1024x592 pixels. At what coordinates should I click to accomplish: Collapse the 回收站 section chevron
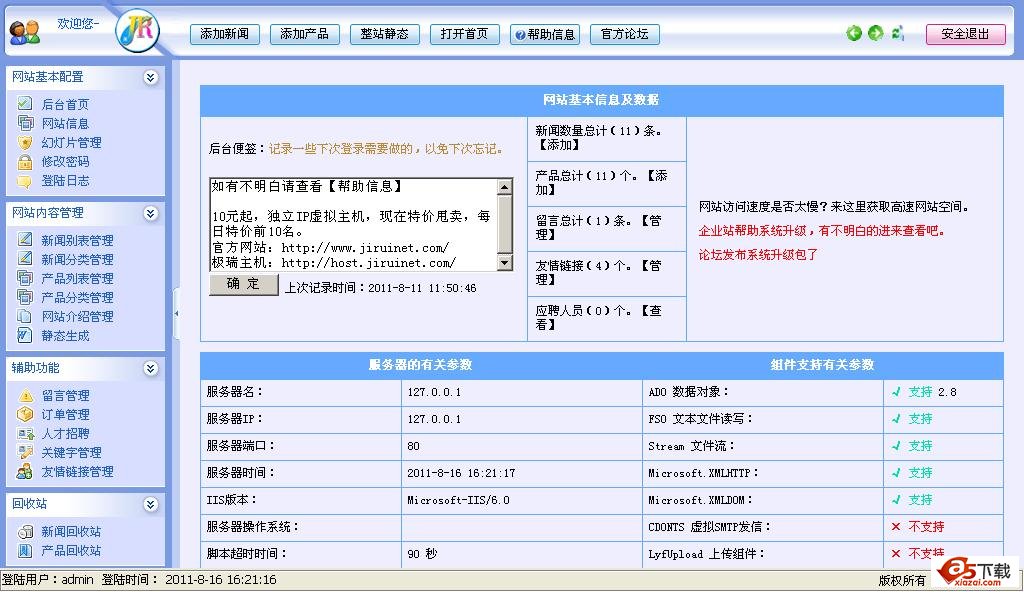point(150,504)
